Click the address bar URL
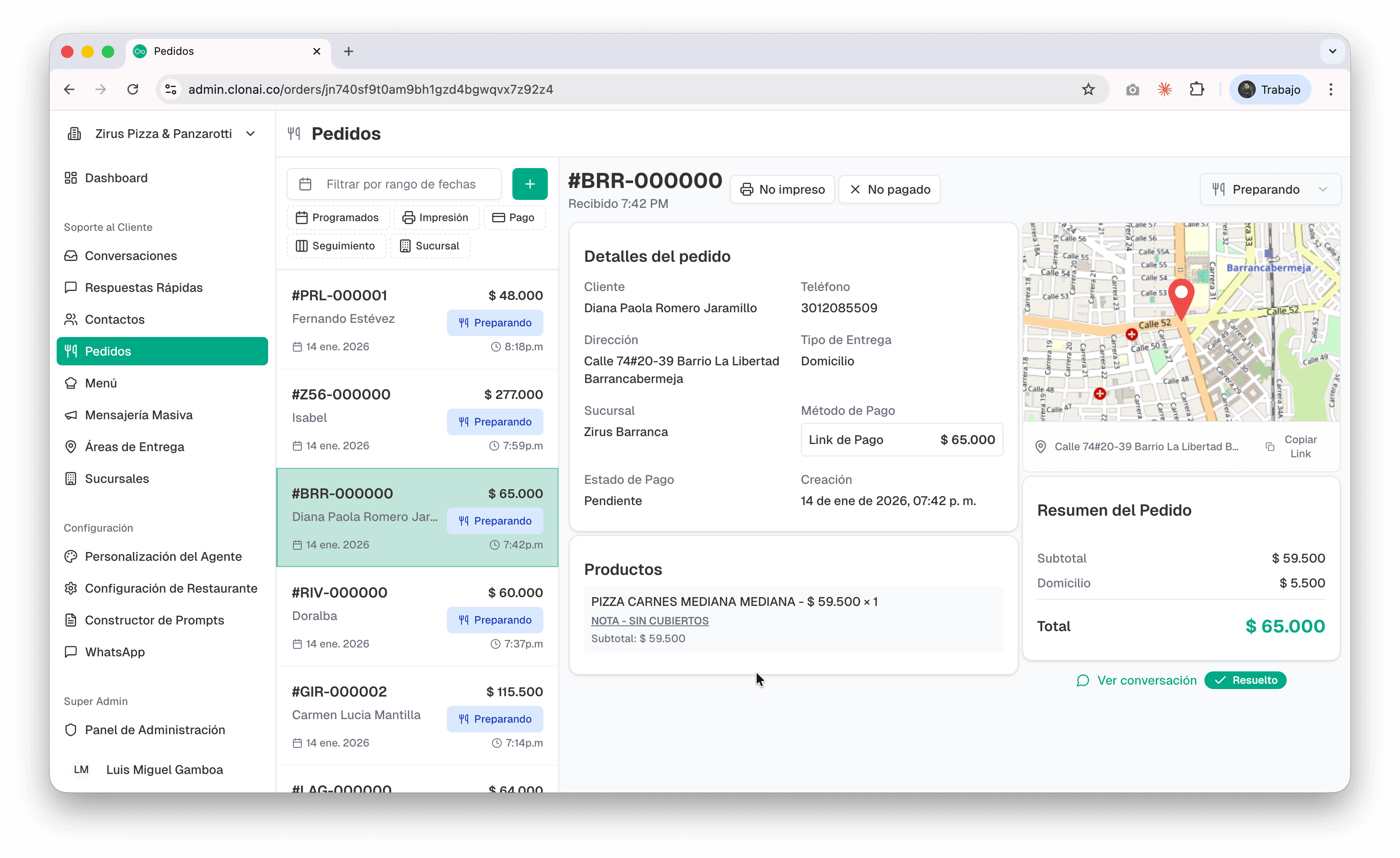1400x858 pixels. tap(370, 89)
